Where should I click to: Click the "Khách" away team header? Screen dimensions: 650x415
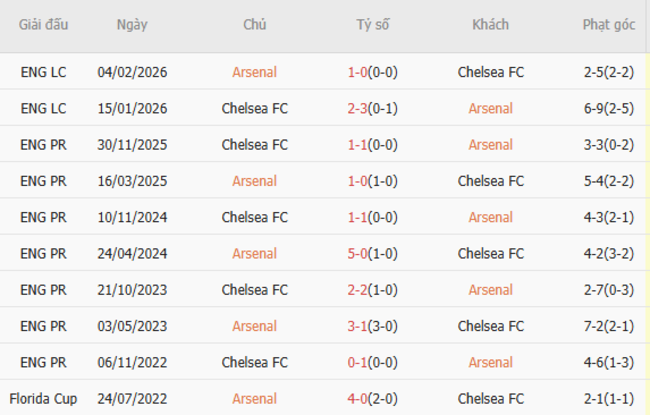tap(490, 25)
